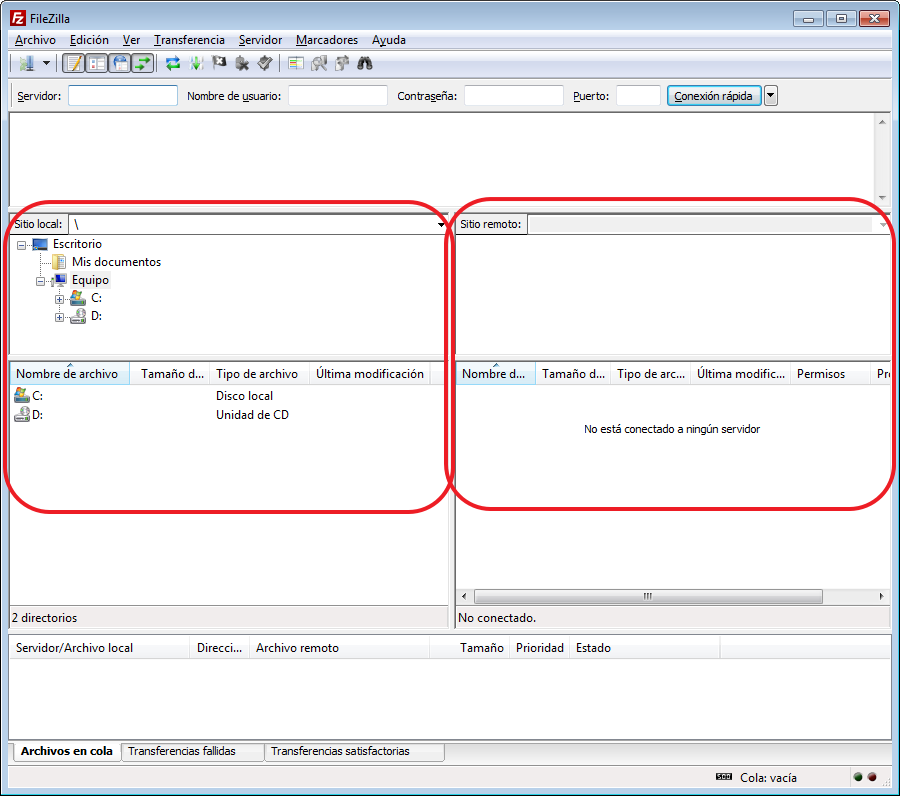
Task: Open the Site Manager icon
Action: [x=25, y=64]
